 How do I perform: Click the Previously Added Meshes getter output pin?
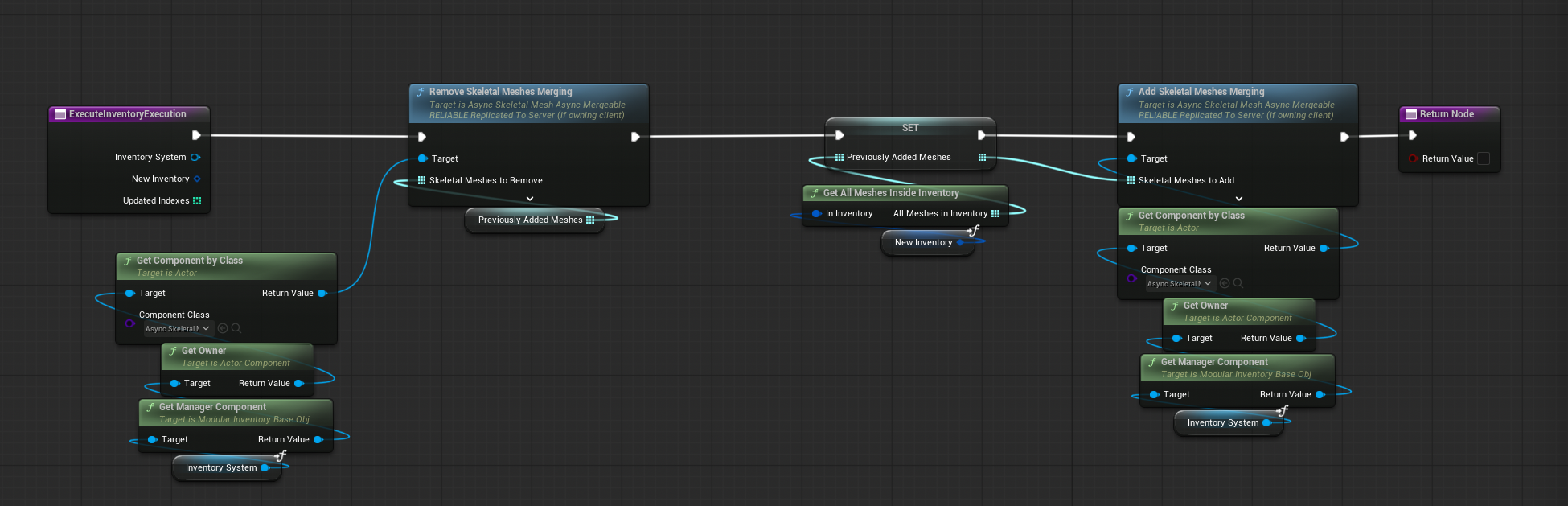[x=590, y=220]
